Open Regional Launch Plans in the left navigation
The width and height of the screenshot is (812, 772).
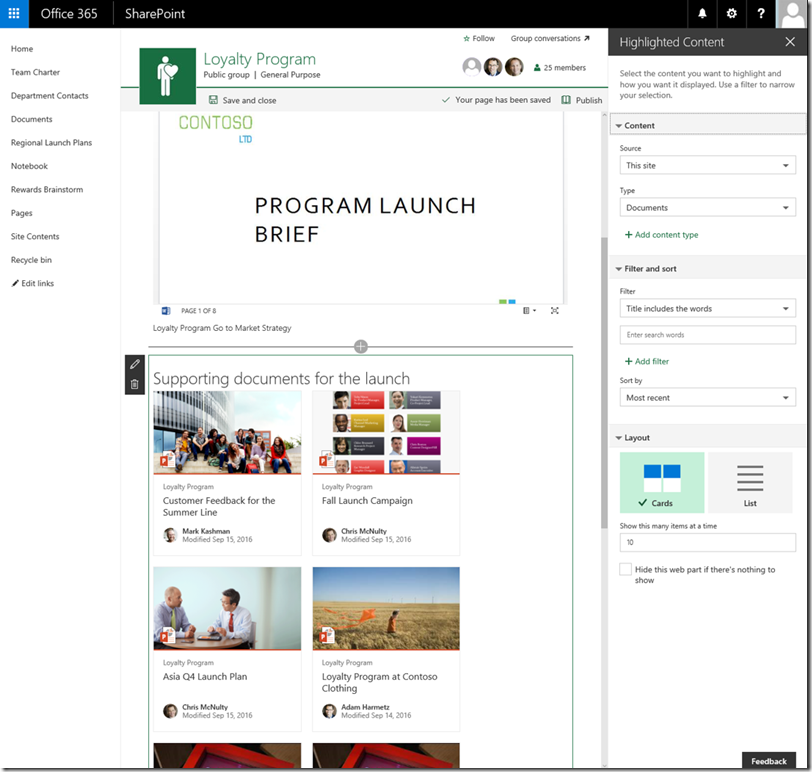[x=51, y=142]
